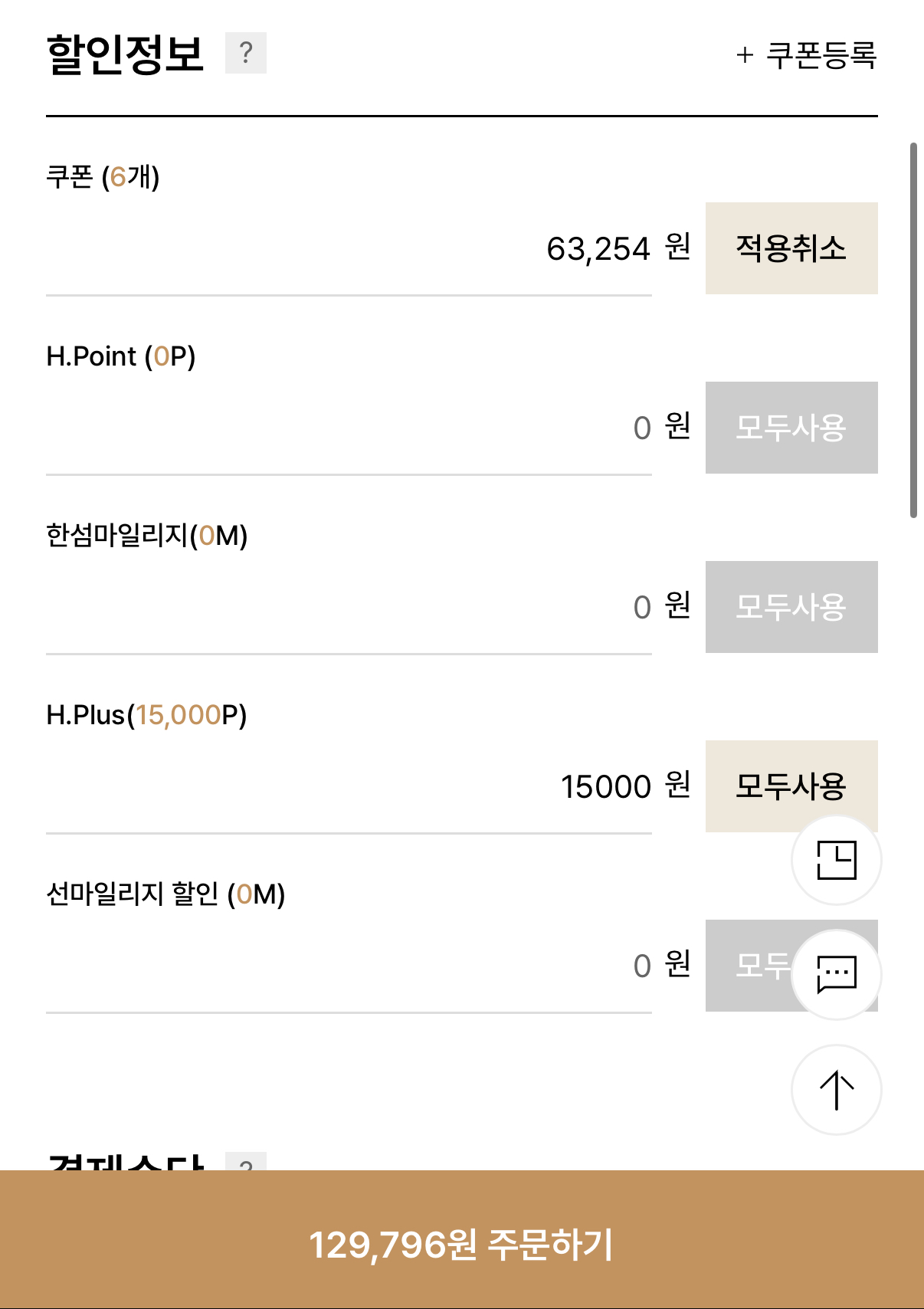The width and height of the screenshot is (924, 1309).
Task: Click the H.Plus amount field showing 15000
Action: pyautogui.click(x=349, y=786)
